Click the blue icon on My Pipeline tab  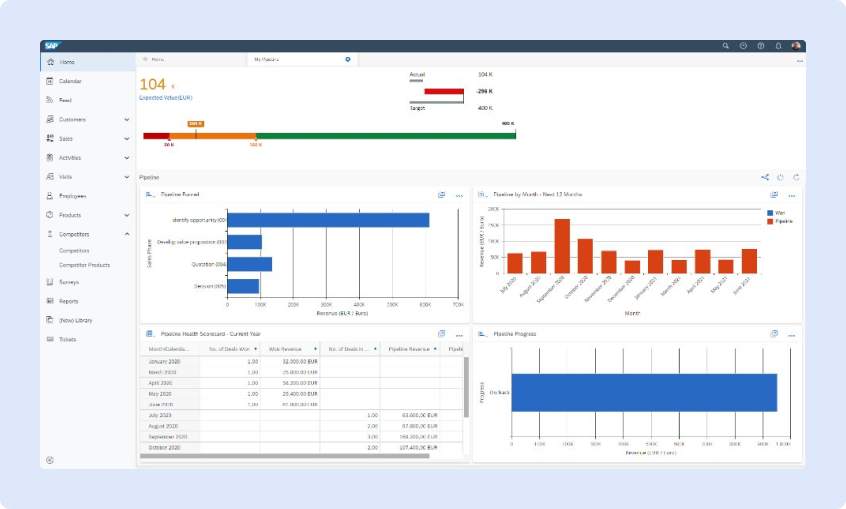coord(347,59)
